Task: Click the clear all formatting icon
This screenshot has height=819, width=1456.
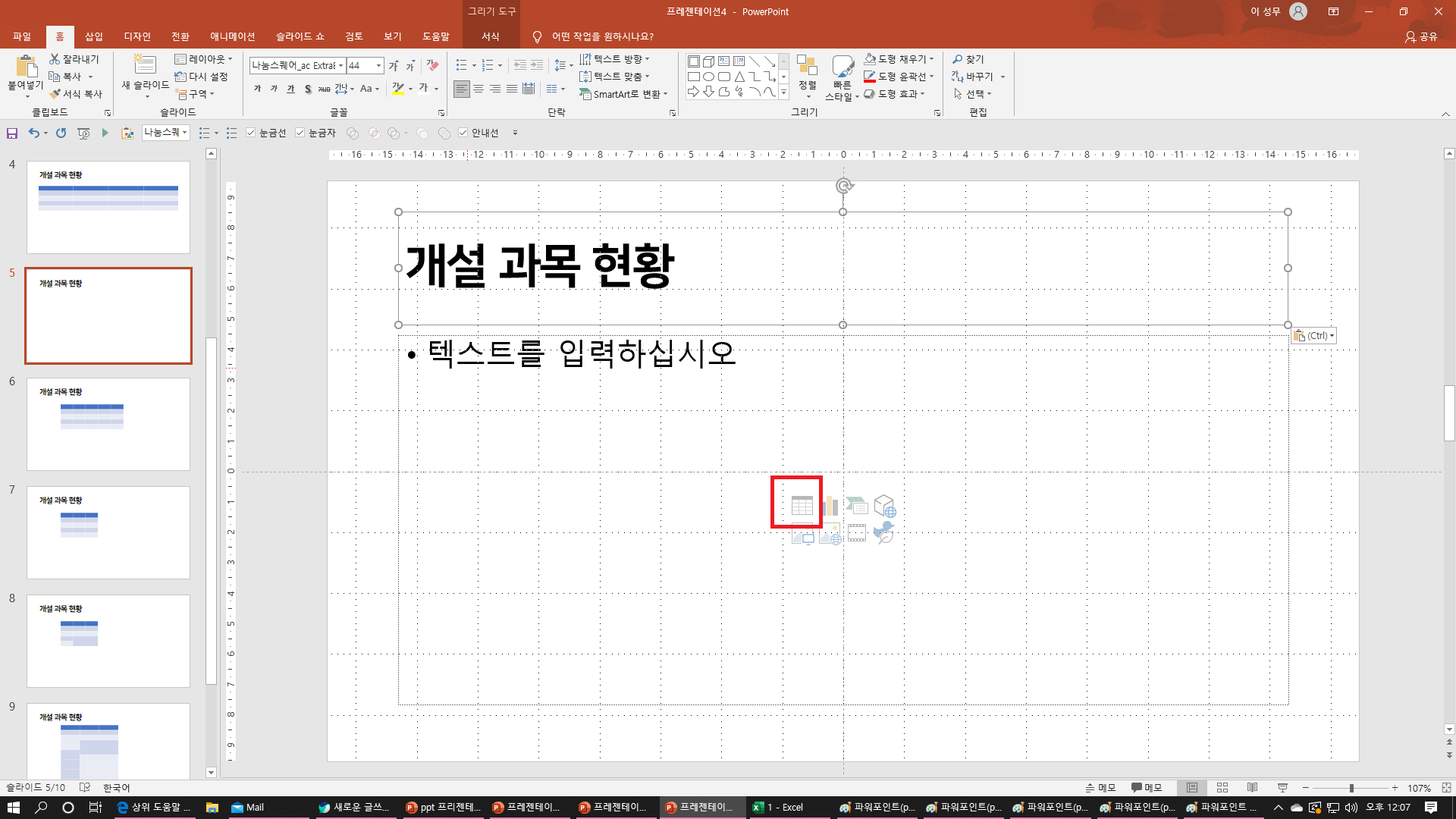Action: click(433, 66)
